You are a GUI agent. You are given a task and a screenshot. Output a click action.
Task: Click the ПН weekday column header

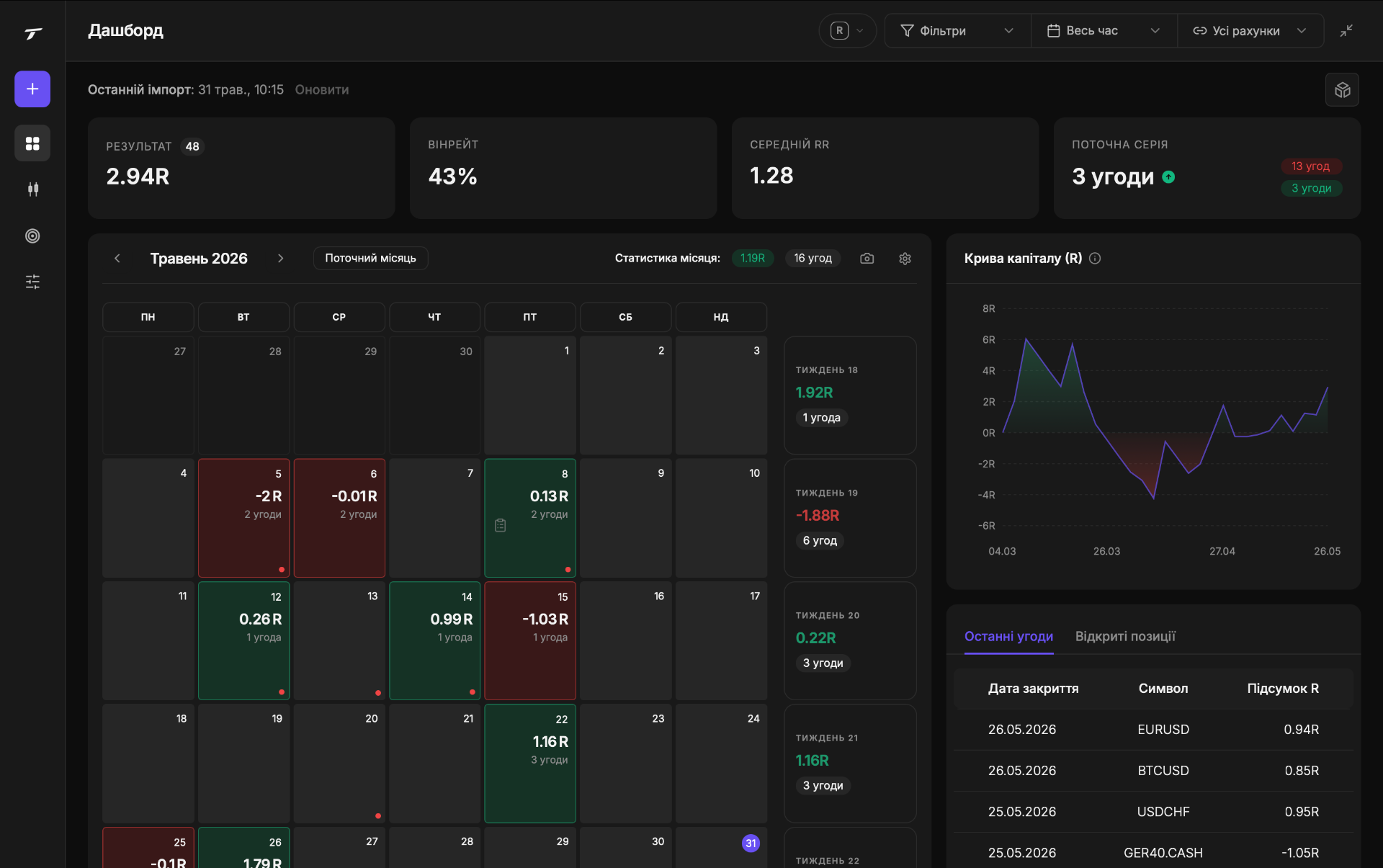click(148, 317)
